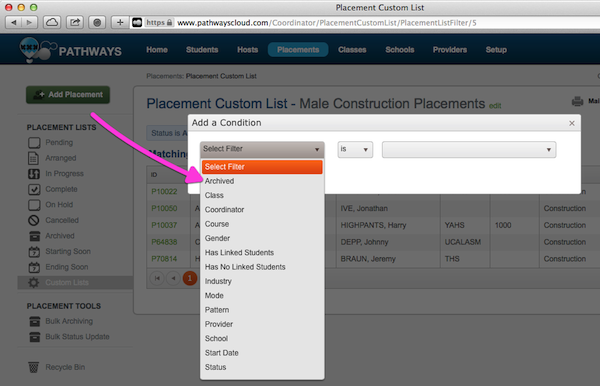Choose Industry from the filter list
This screenshot has width=600, height=386.
(x=262, y=282)
